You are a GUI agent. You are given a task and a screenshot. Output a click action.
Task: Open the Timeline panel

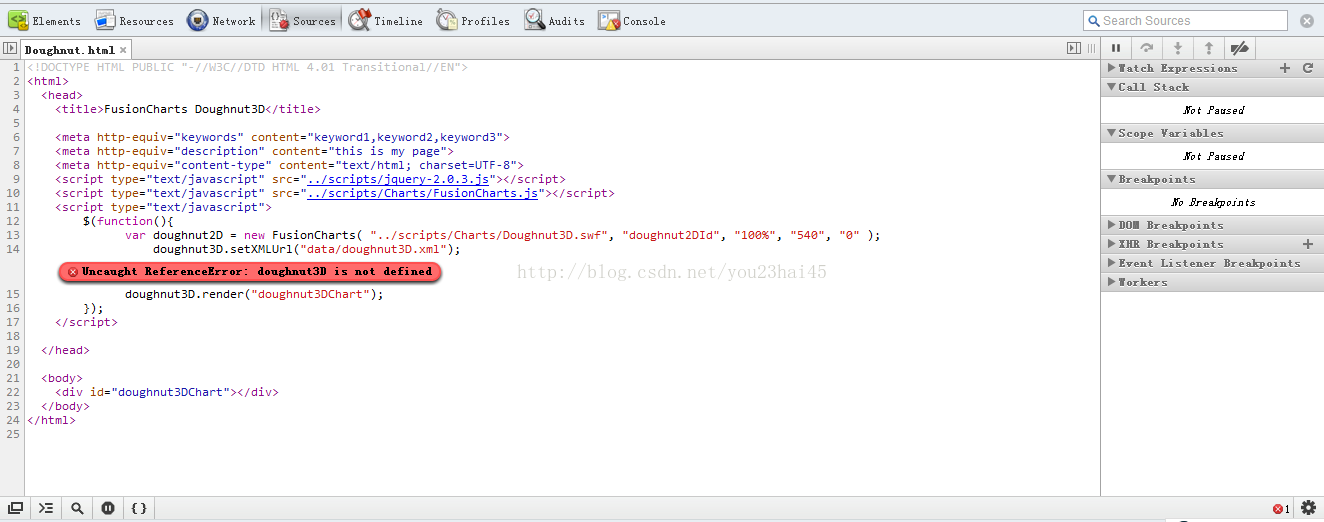[387, 20]
